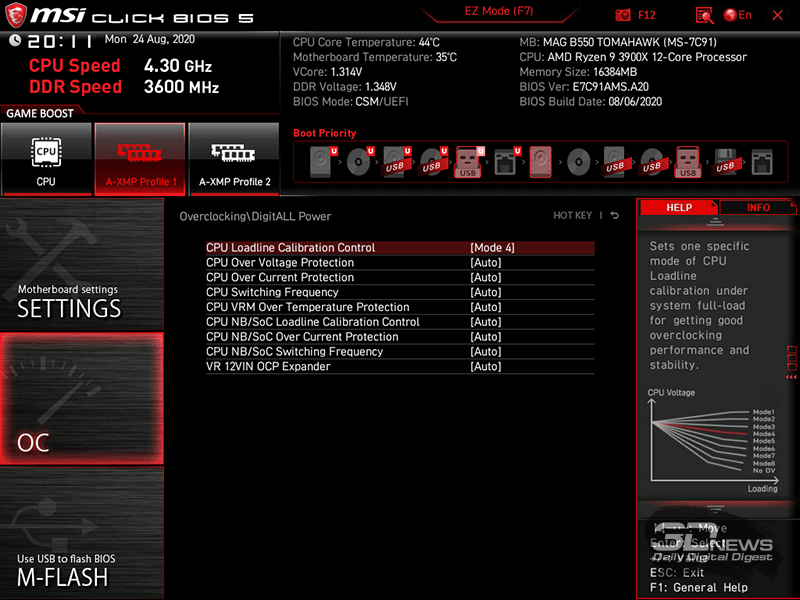The width and height of the screenshot is (800, 600).
Task: Click the Motherboard Temperature 35°C reading
Action: pos(375,57)
